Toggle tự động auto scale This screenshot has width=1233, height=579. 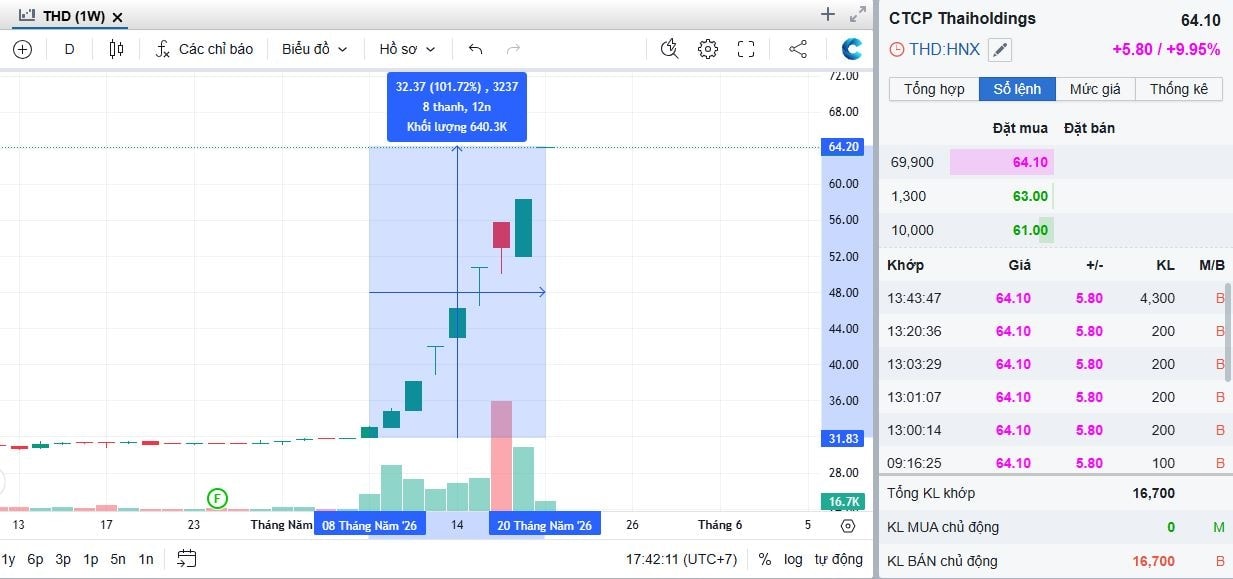[838, 559]
